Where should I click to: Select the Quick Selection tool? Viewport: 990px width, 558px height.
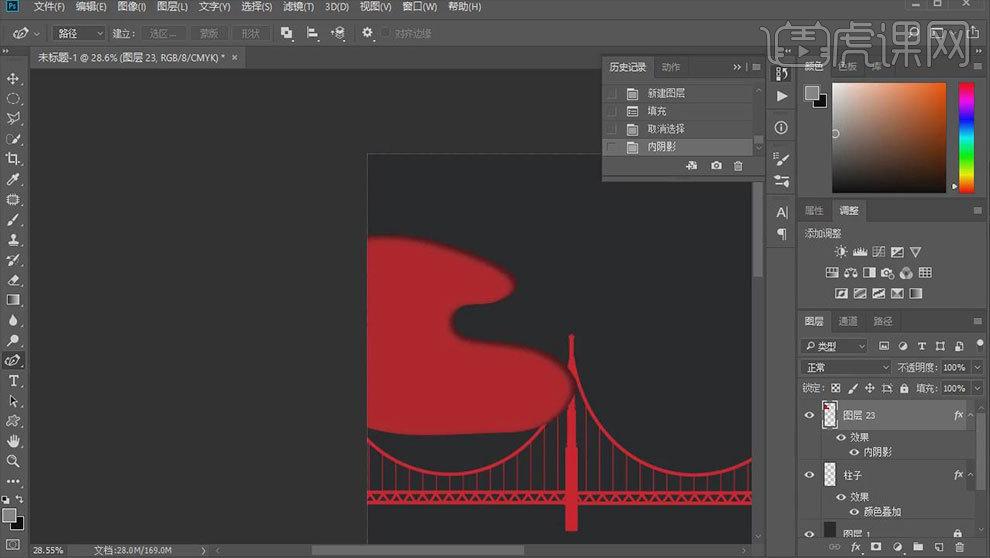coord(13,139)
